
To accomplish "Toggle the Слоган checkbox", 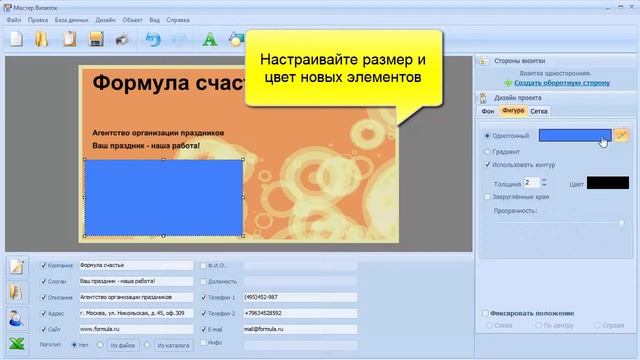I will pyautogui.click(x=43, y=281).
